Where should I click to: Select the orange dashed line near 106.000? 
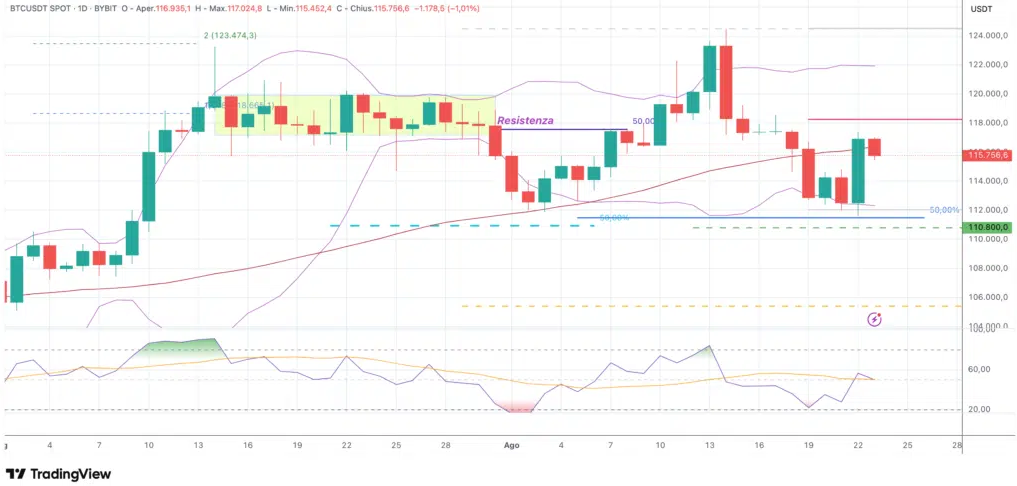coord(712,306)
